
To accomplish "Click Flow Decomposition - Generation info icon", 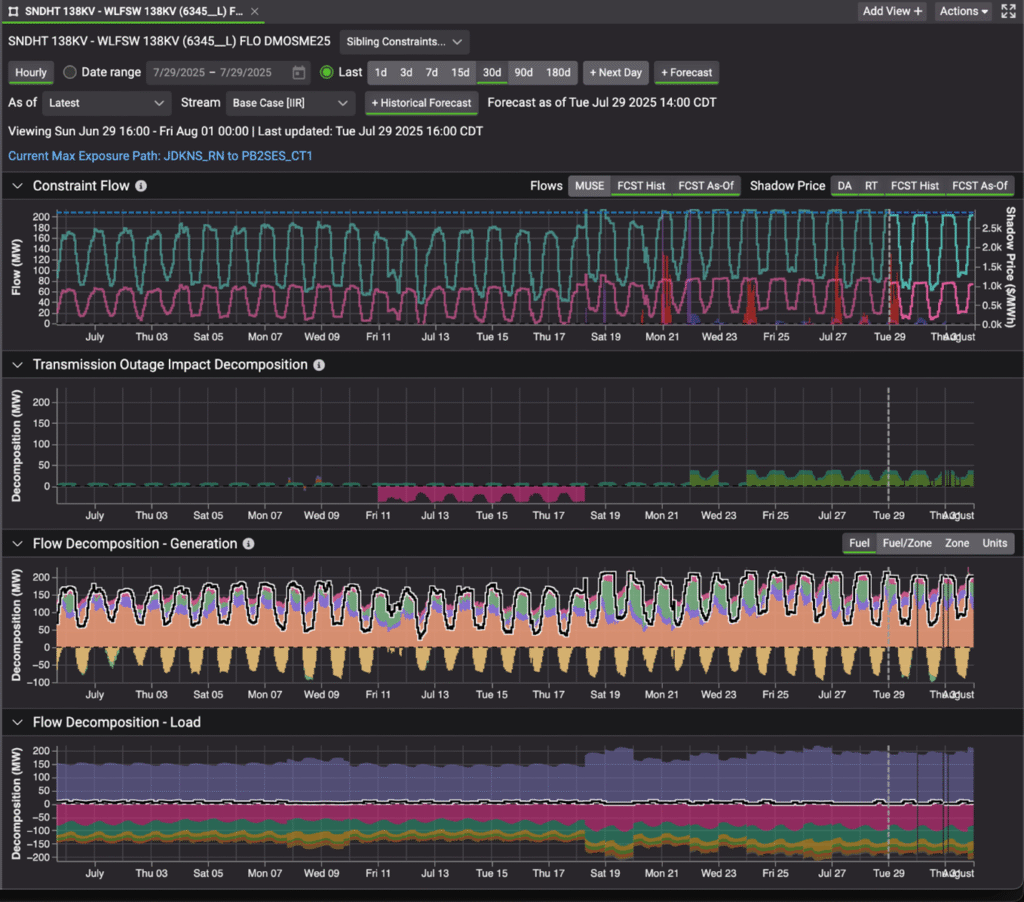I will (248, 544).
